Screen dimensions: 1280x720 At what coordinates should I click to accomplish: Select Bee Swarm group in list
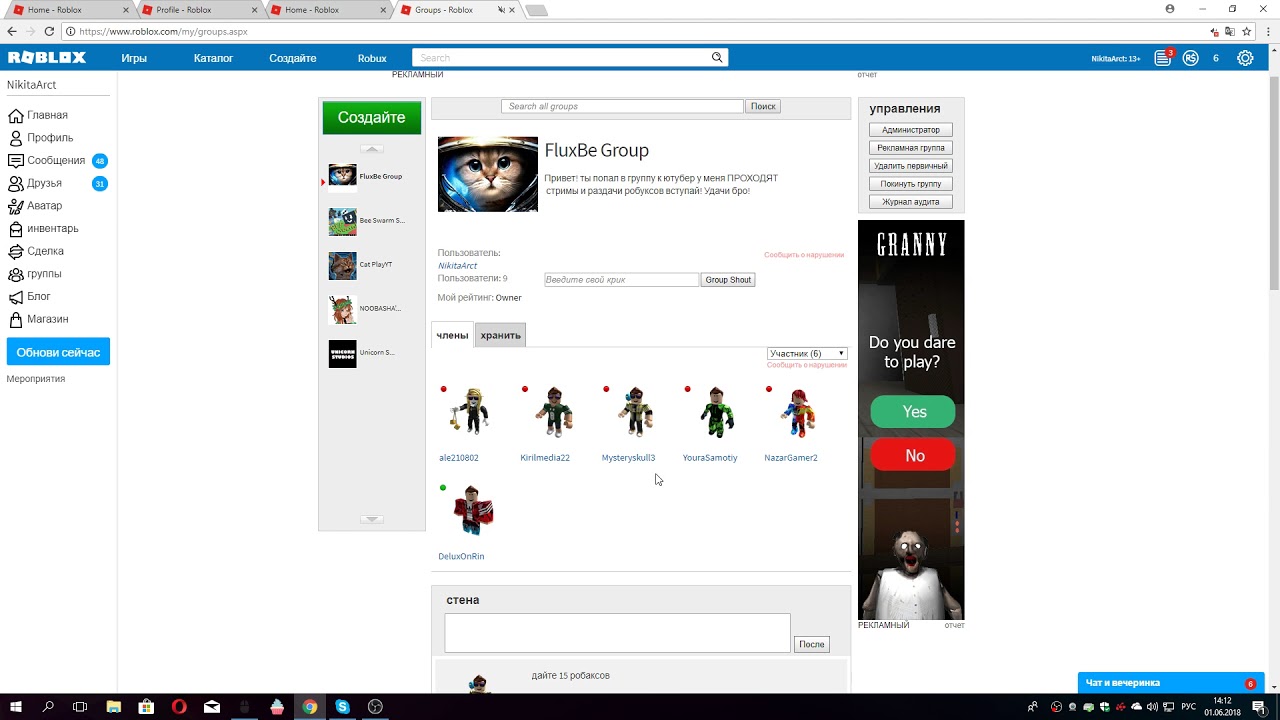pyautogui.click(x=367, y=221)
